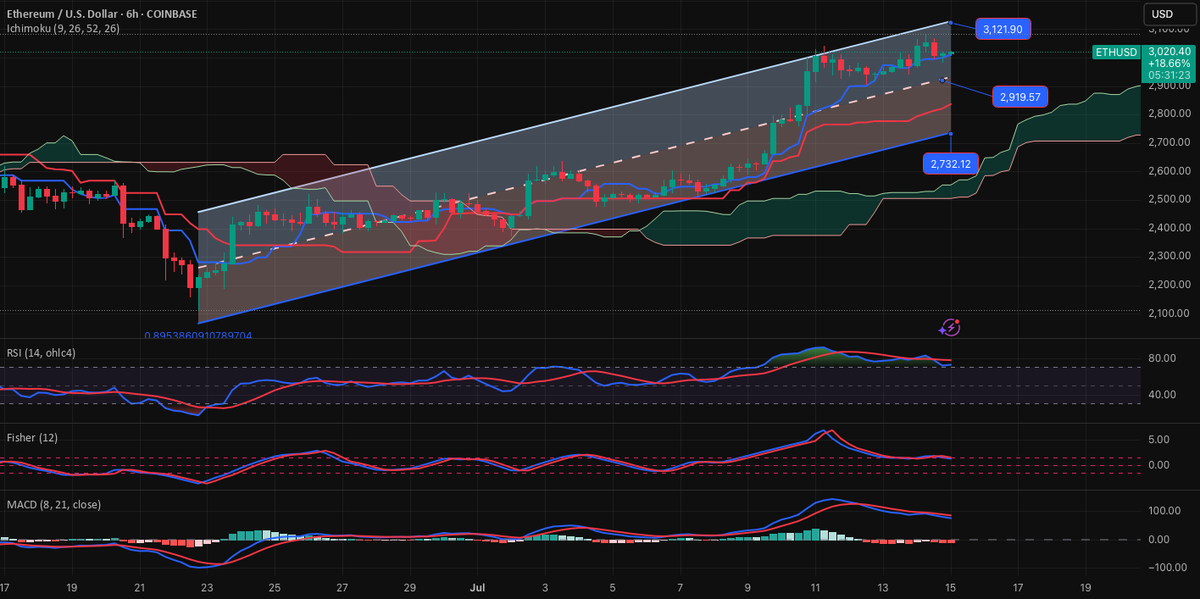Viewport: 1200px width, 599px height.
Task: Click the 2,919.57 price callout
Action: [1019, 97]
